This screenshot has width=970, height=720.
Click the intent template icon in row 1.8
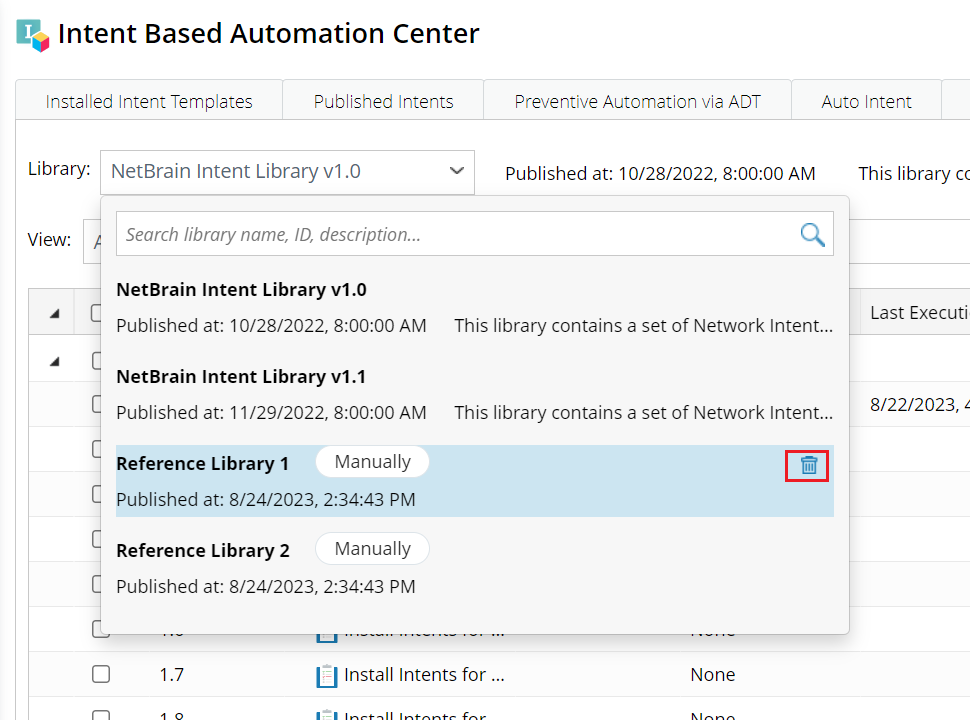point(327,714)
